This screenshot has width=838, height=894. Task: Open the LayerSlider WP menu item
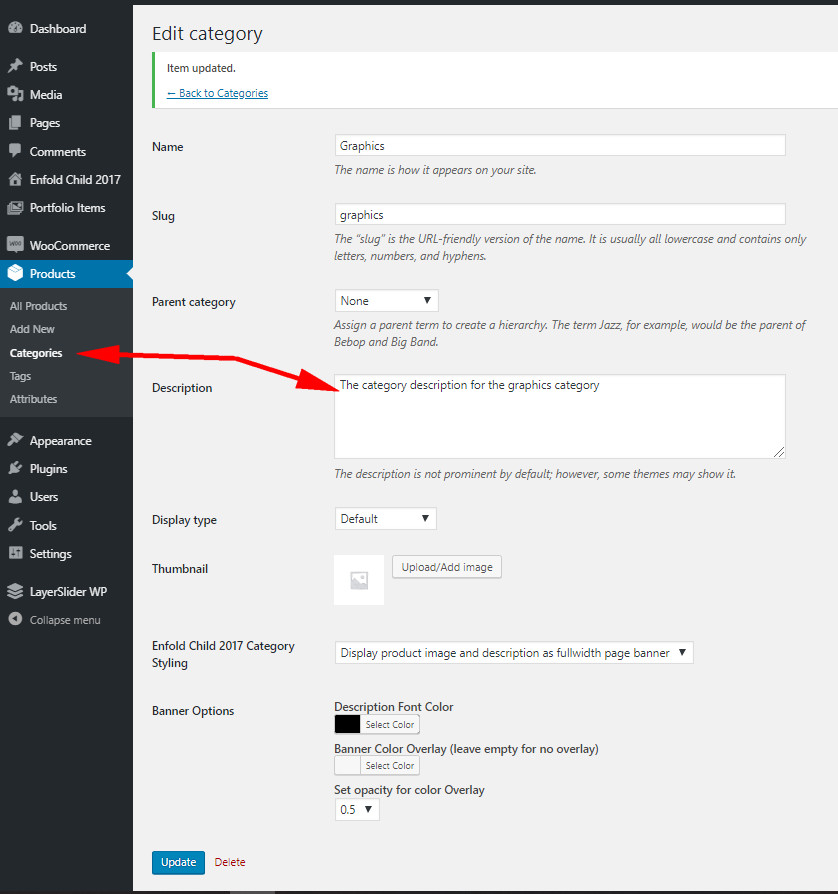[66, 592]
